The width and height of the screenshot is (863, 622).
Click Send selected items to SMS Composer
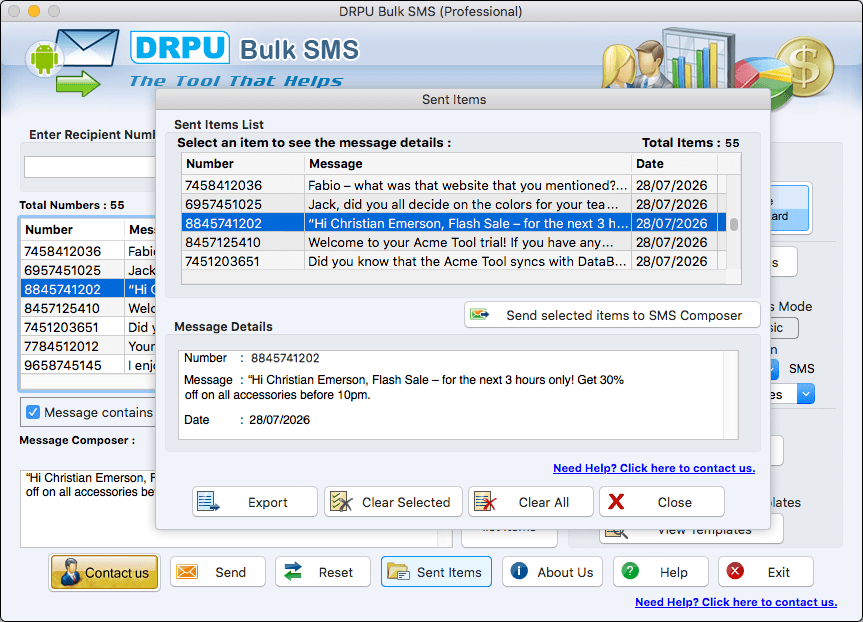pos(612,315)
